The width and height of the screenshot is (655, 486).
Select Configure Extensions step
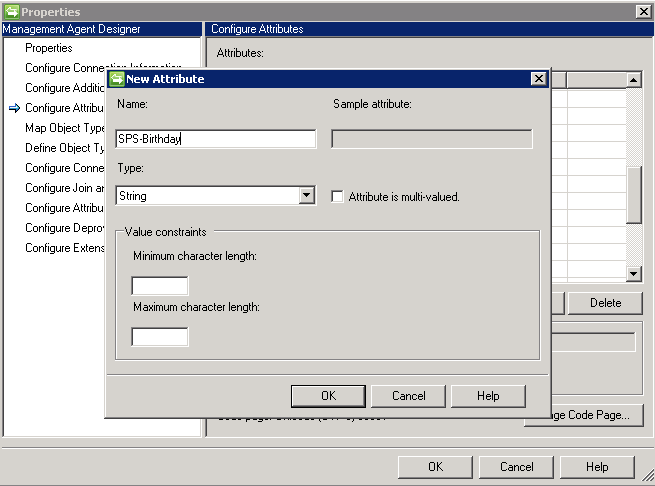[x=64, y=248]
